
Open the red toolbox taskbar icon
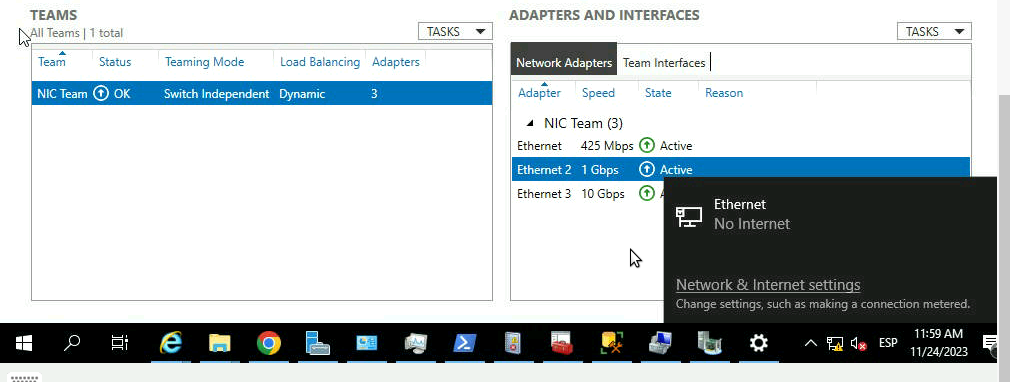562,343
